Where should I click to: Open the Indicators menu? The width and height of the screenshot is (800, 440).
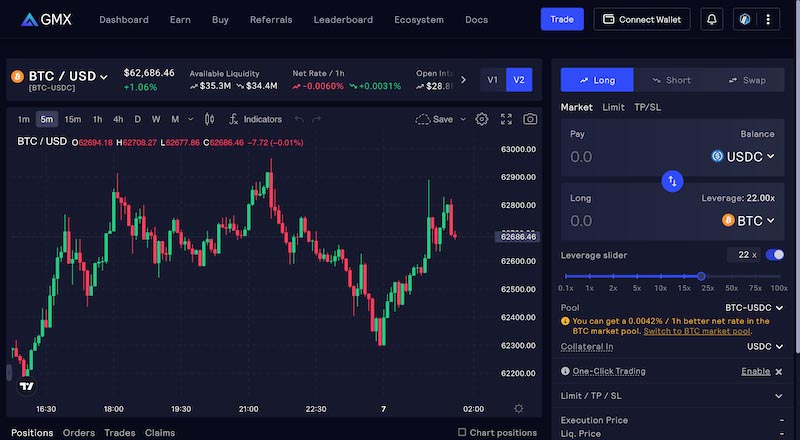(255, 119)
